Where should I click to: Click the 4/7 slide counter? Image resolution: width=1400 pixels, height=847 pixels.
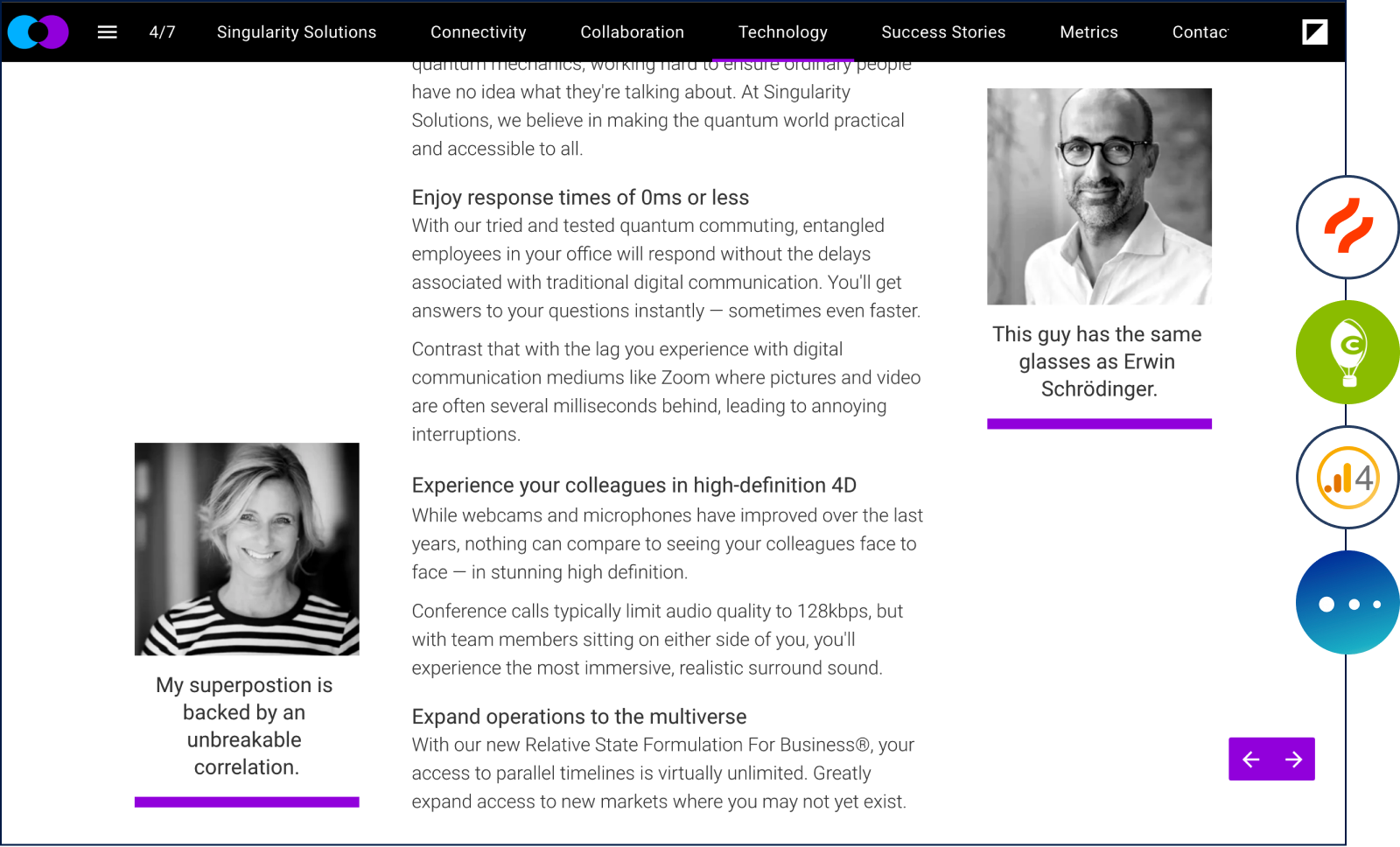tap(162, 32)
